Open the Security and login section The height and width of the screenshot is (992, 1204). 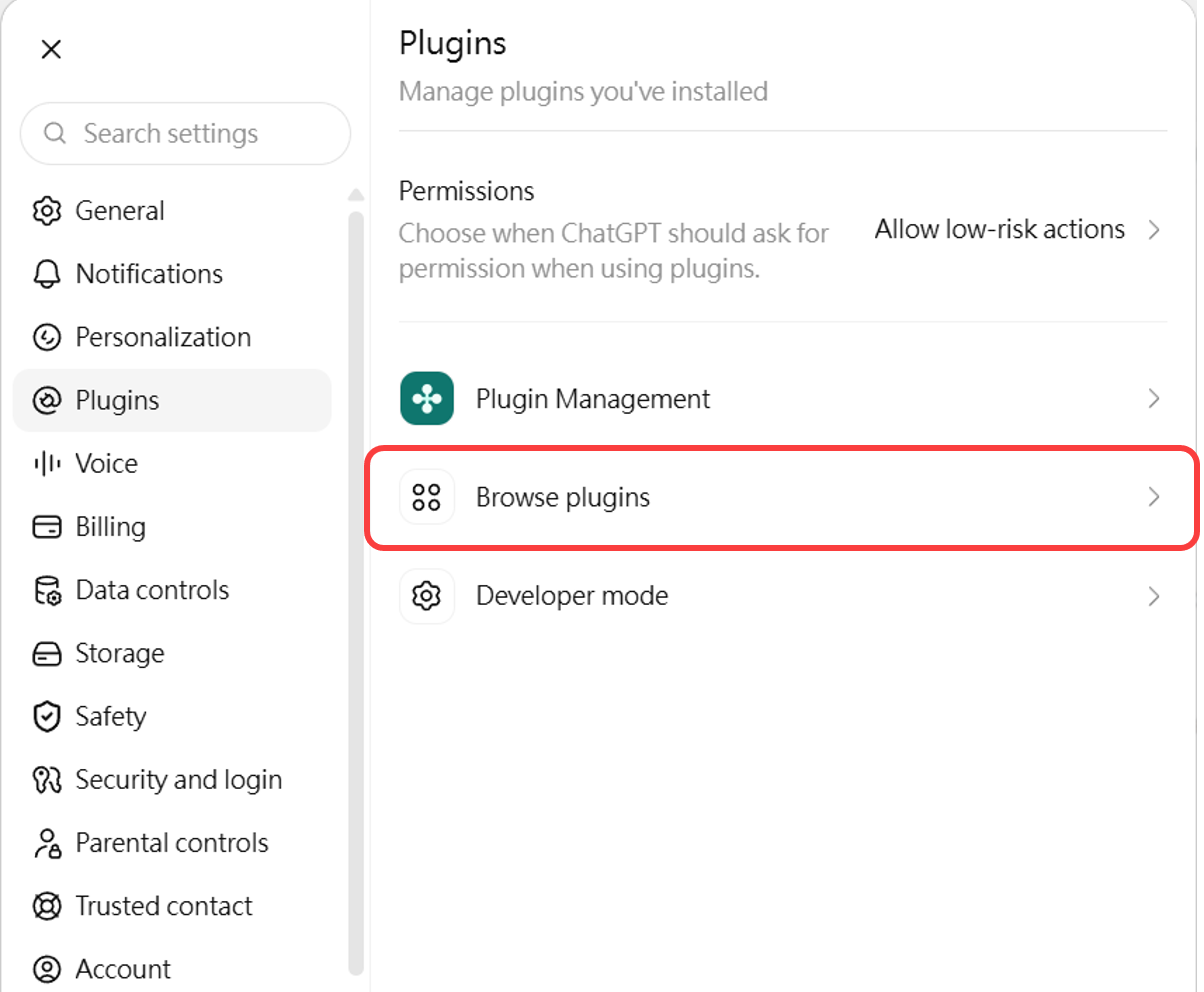tap(172, 779)
